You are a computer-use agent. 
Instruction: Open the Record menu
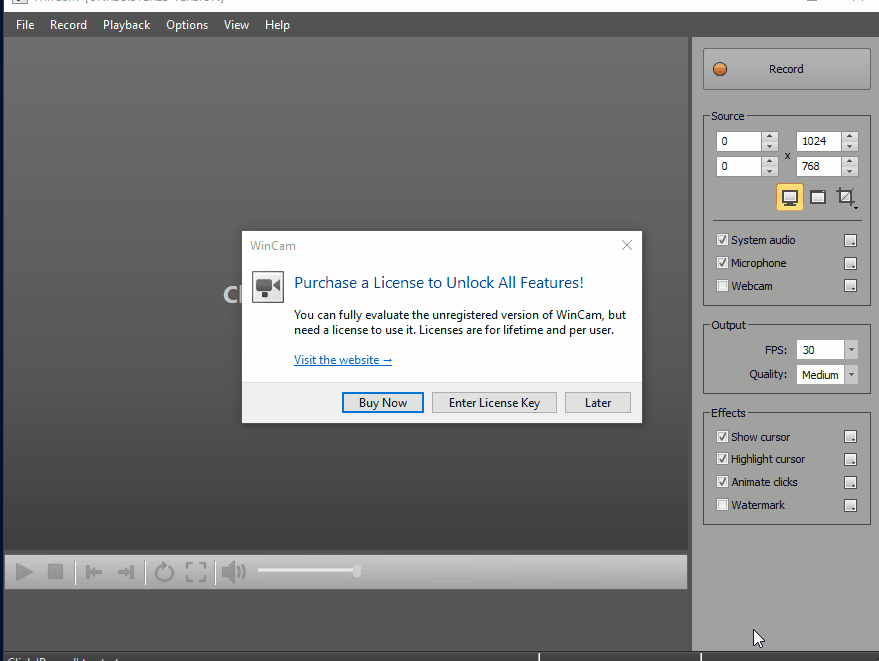pyautogui.click(x=68, y=25)
